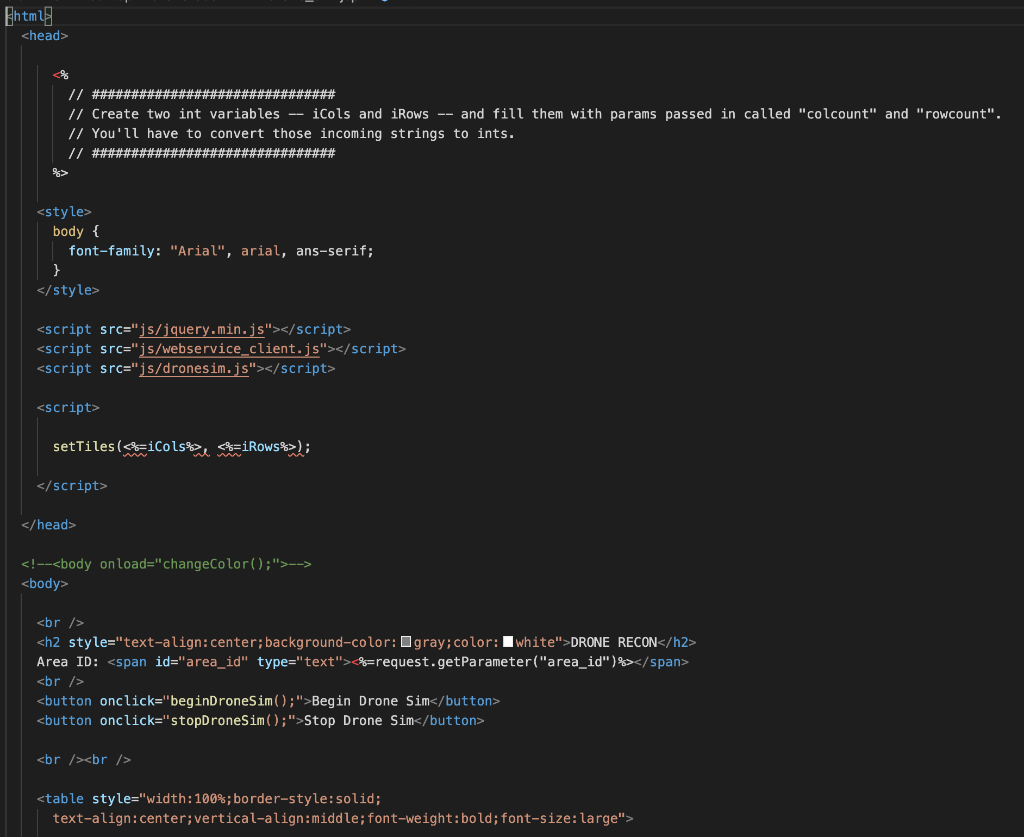
Task: Click the "colcount" param name in comment
Action: pyautogui.click(x=838, y=114)
